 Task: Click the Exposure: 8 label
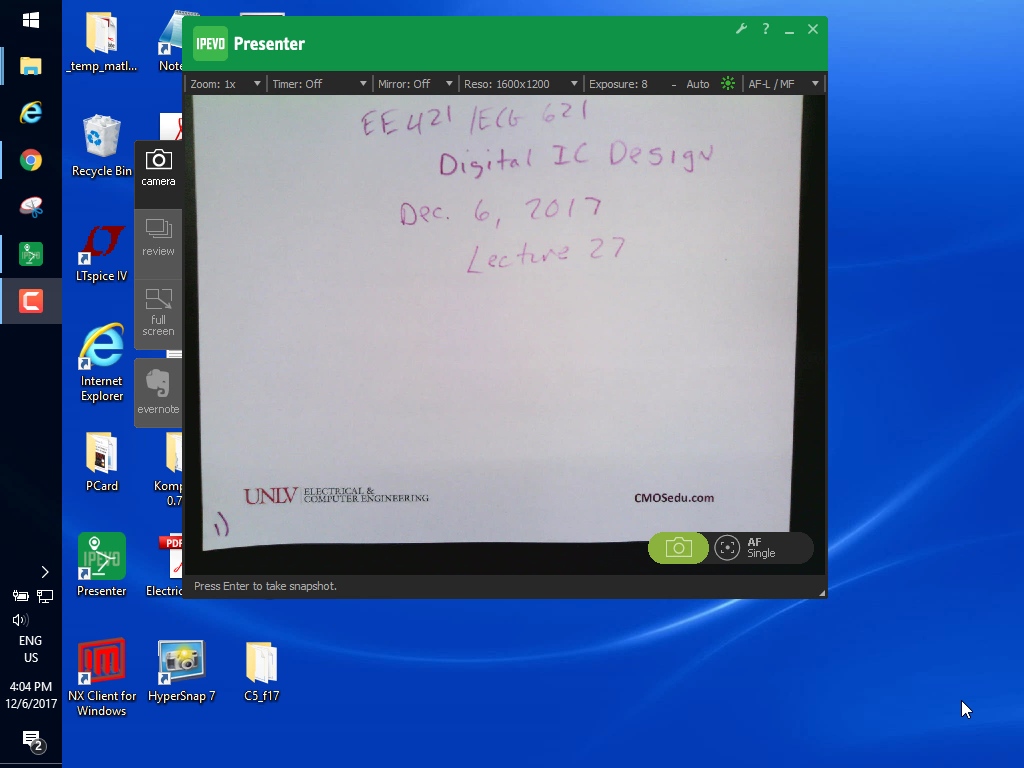[x=618, y=84]
